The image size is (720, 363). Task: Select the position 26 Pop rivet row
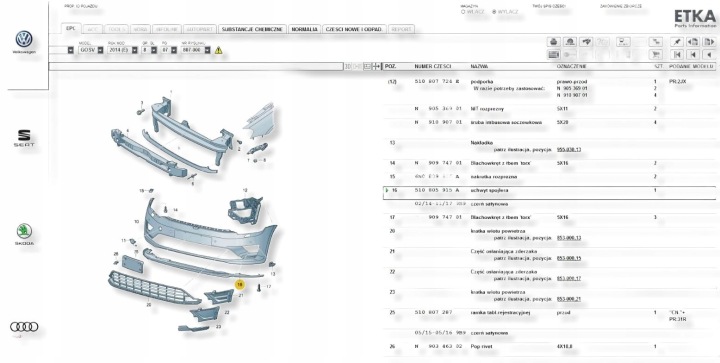tap(549, 346)
